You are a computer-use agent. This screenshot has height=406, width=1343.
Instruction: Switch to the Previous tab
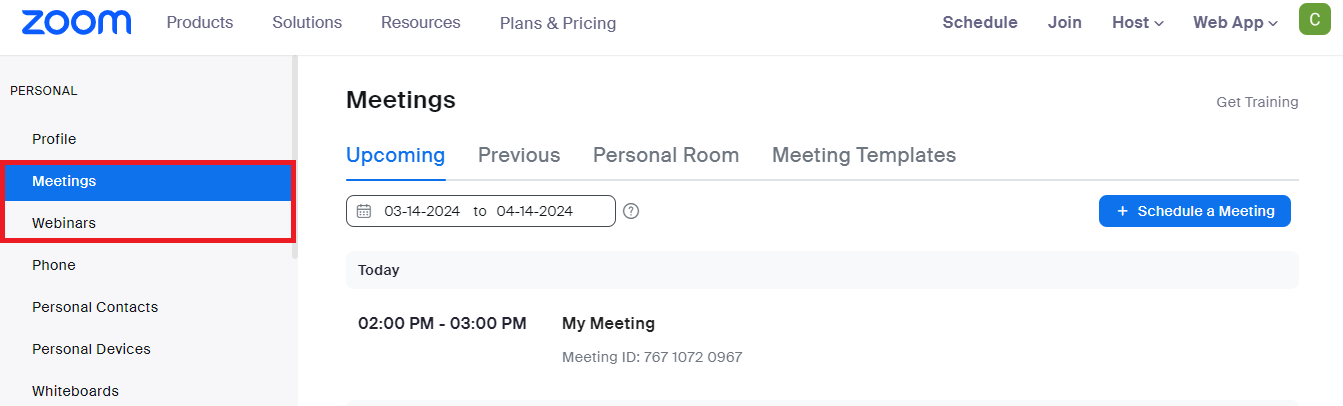coord(519,155)
